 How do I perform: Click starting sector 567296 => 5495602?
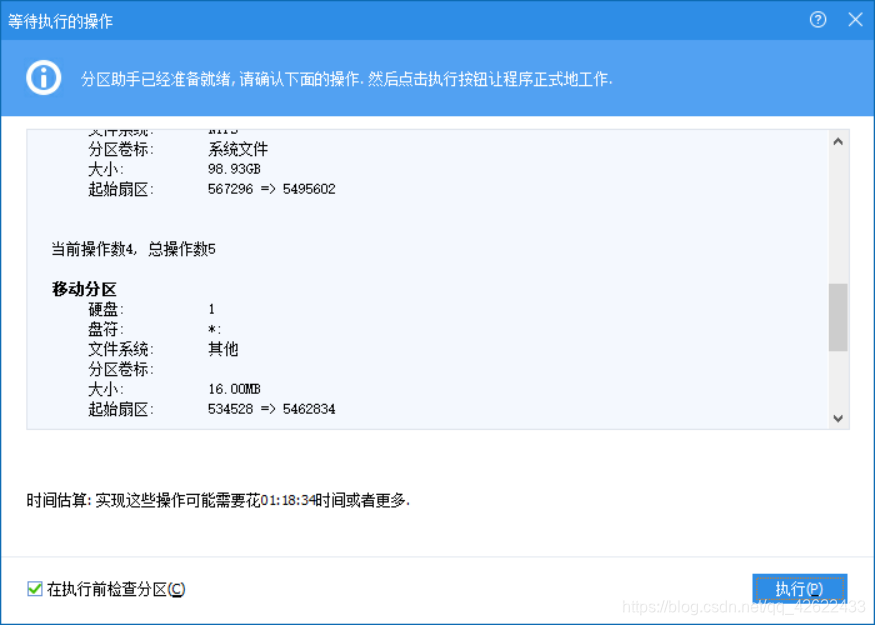pyautogui.click(x=271, y=189)
